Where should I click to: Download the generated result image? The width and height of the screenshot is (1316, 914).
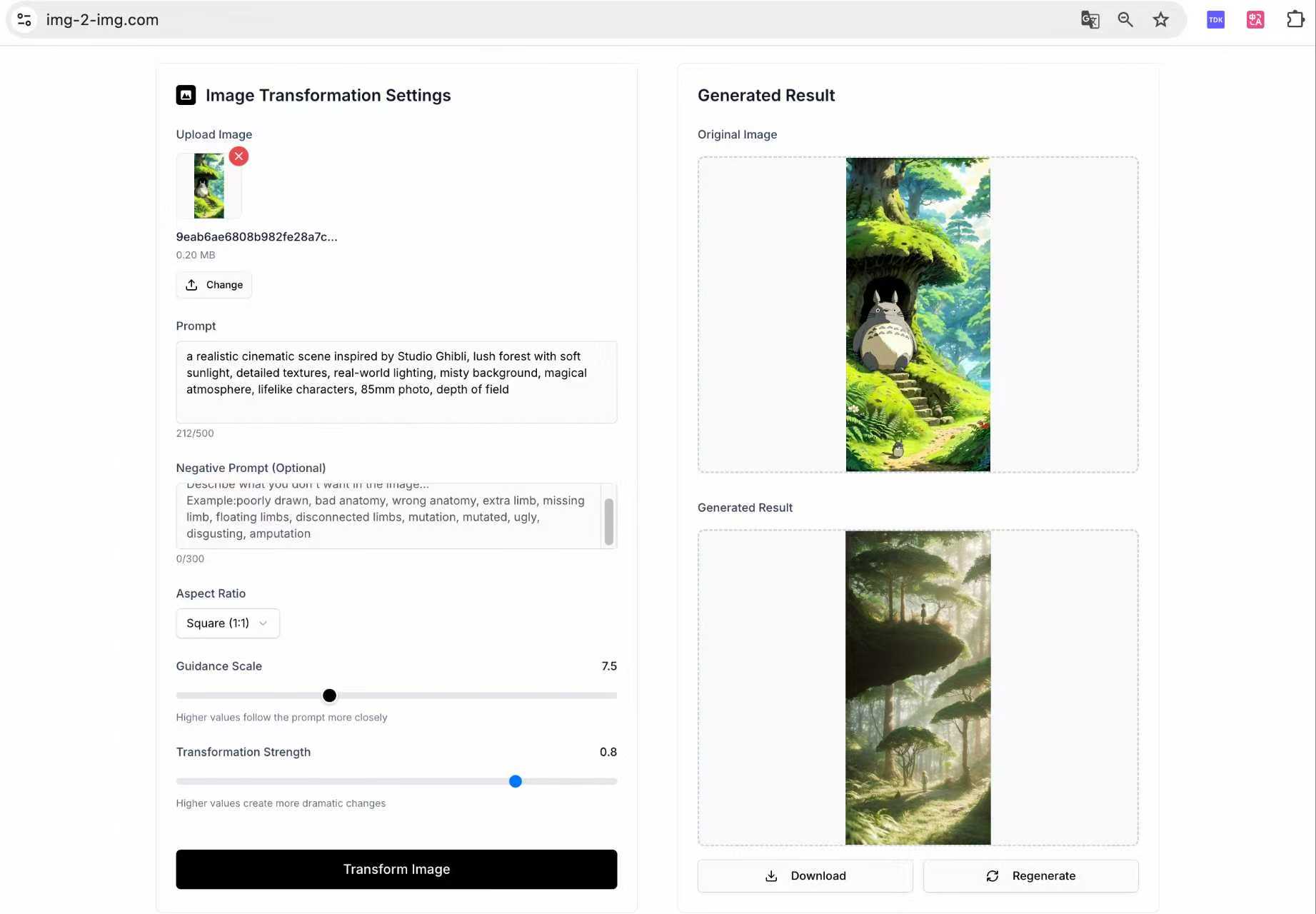tap(805, 876)
